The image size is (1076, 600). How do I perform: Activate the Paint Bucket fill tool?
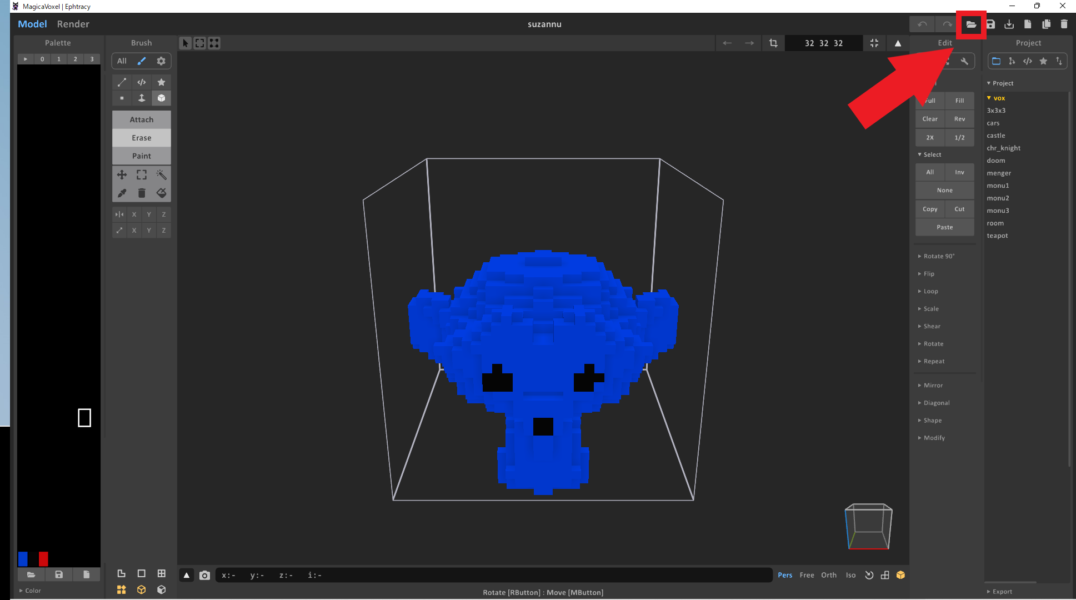161,193
